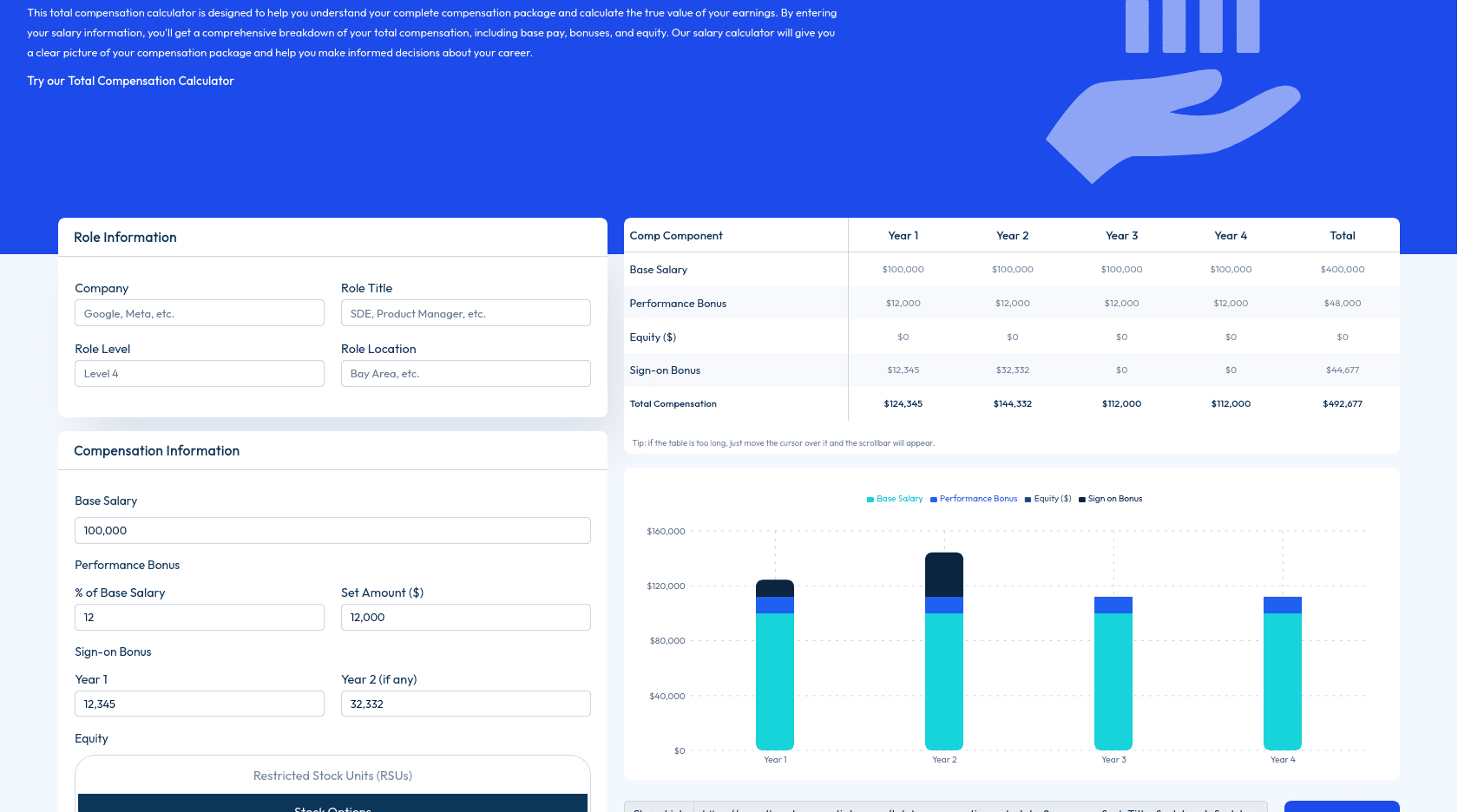Screen dimensions: 1458x812
Task: Click the Try our Total Compensation Calculator link
Action: tap(130, 81)
